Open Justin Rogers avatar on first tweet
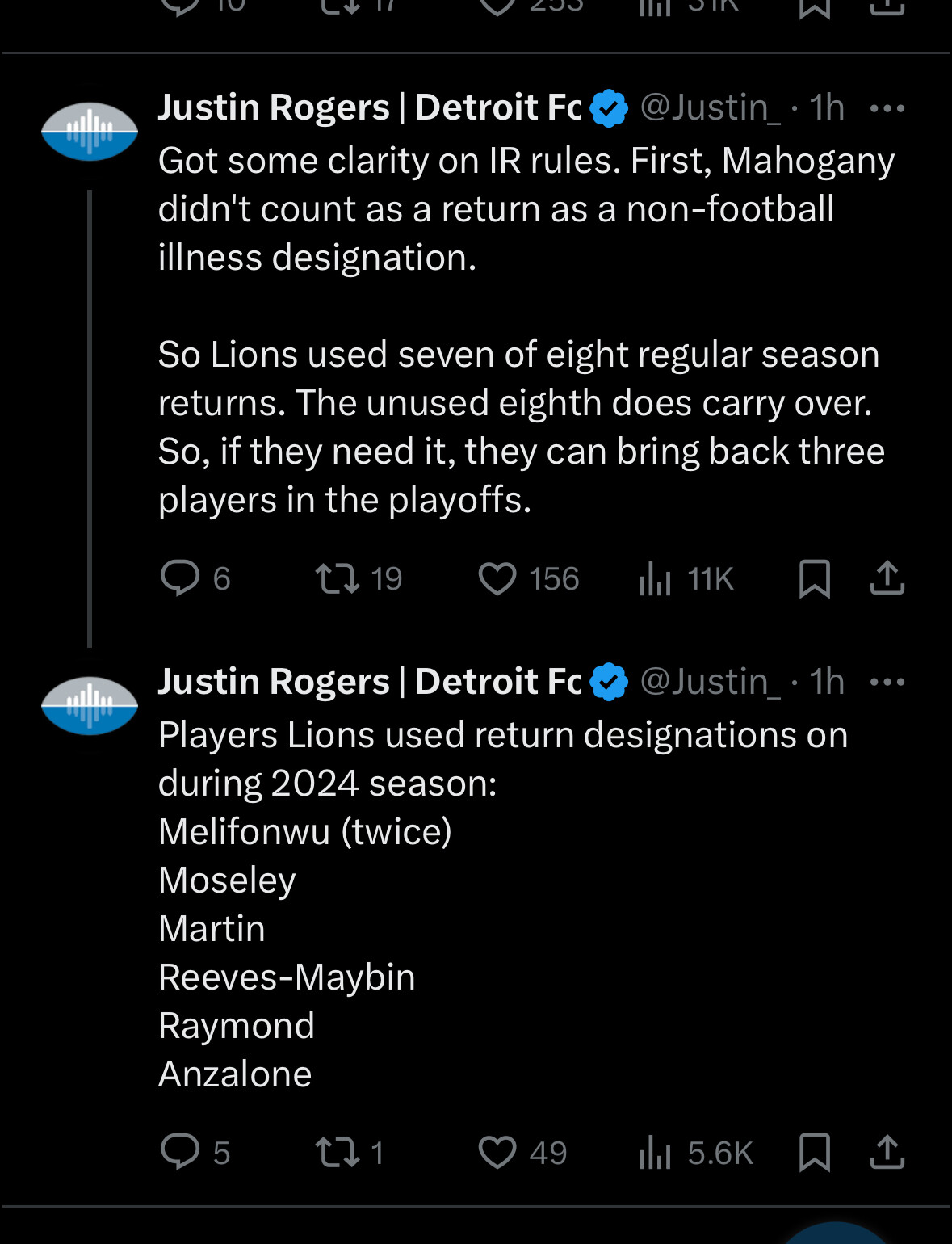Screen dimensions: 952x1244 tap(90, 132)
